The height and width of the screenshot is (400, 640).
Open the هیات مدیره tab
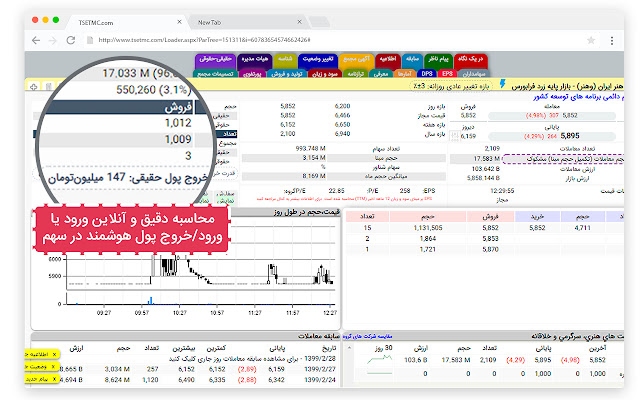coord(255,59)
